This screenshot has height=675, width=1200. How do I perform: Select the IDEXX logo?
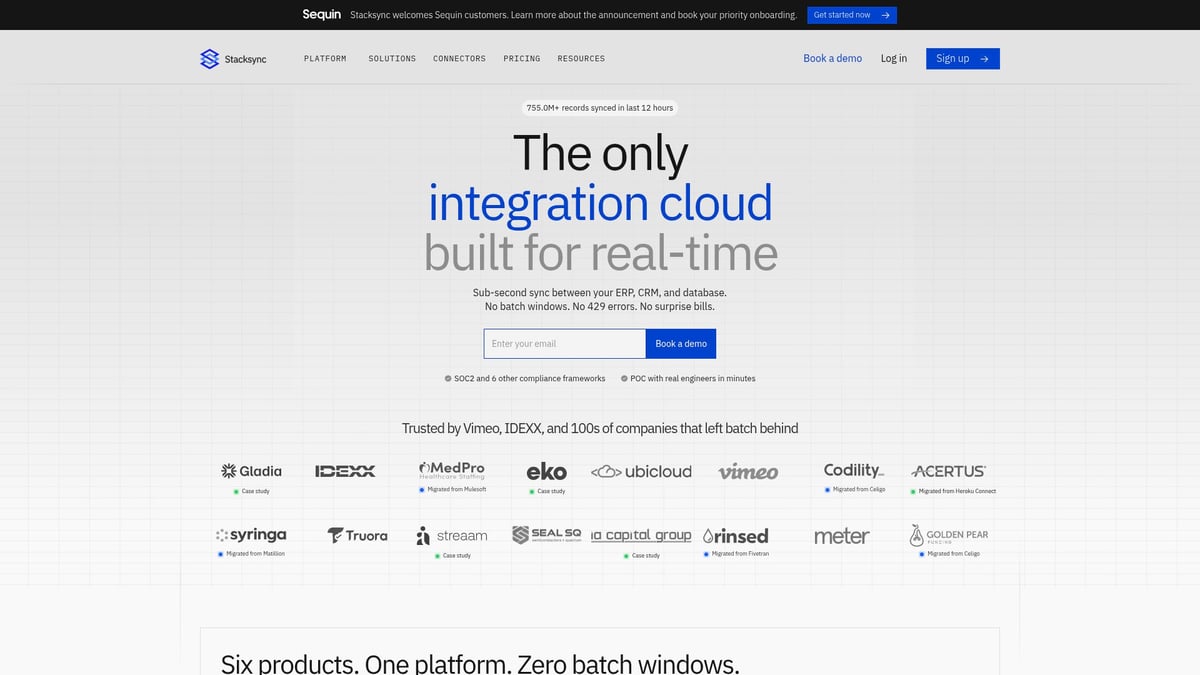344,470
